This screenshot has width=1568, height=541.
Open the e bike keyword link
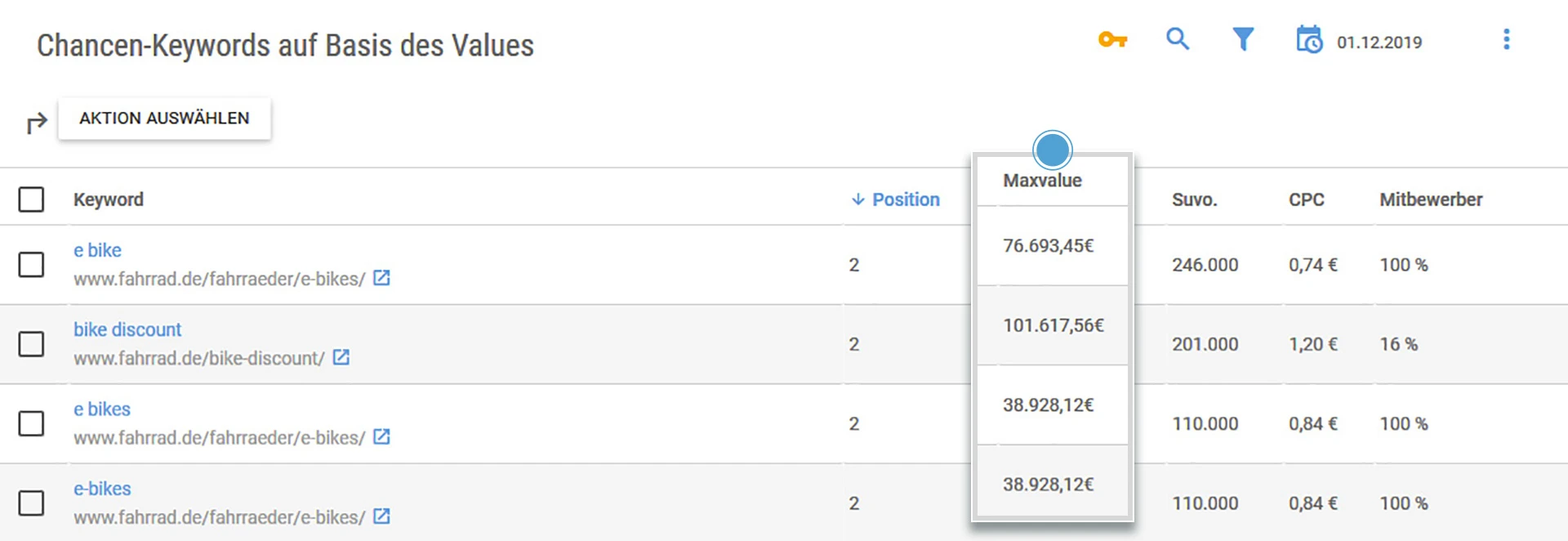pyautogui.click(x=97, y=250)
